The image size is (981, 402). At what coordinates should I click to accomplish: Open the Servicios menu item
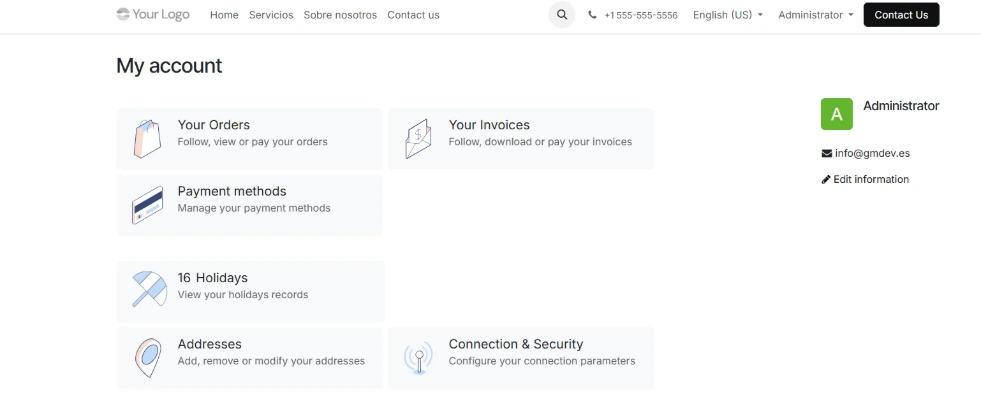coord(271,15)
